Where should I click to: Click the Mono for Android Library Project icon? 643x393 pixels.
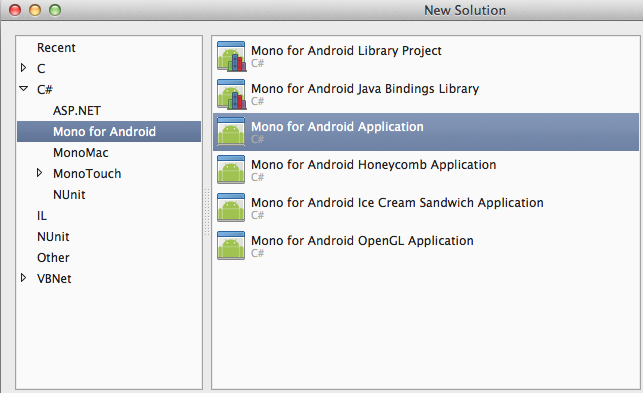(231, 56)
